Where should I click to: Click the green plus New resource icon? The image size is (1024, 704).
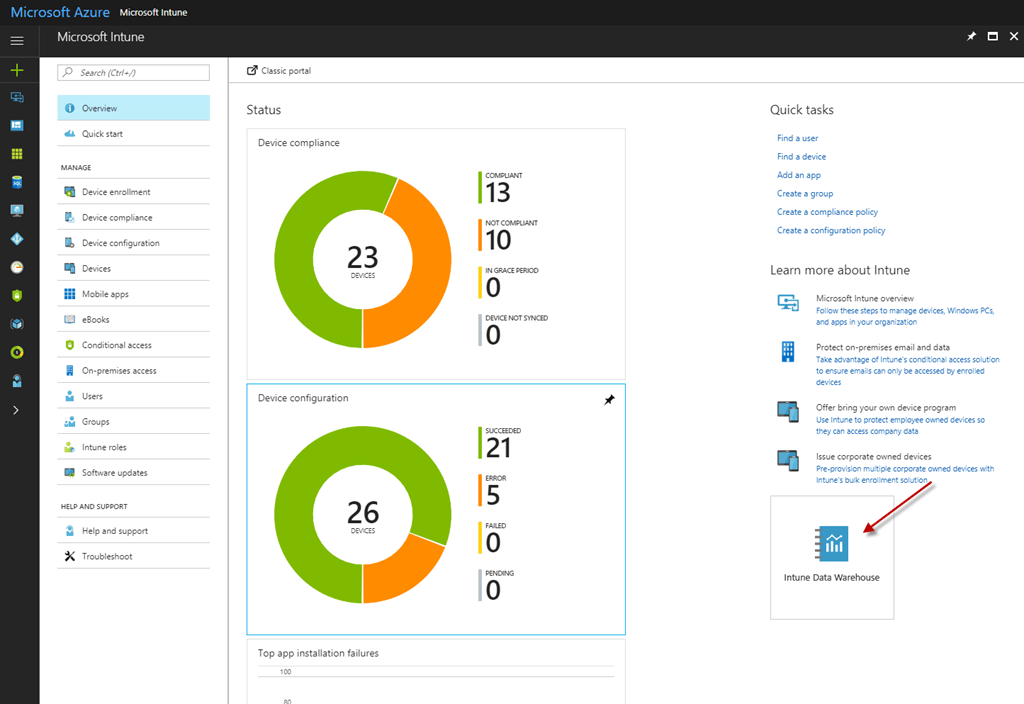click(17, 70)
